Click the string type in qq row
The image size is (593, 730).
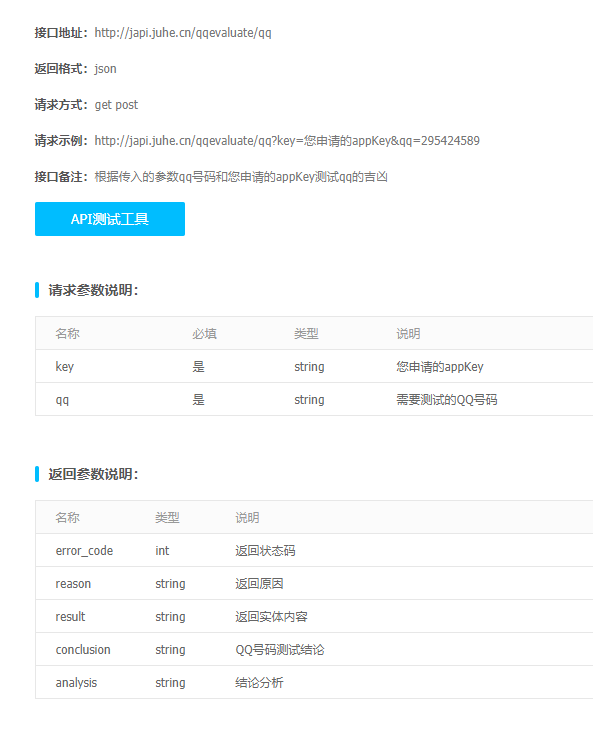pyautogui.click(x=309, y=400)
